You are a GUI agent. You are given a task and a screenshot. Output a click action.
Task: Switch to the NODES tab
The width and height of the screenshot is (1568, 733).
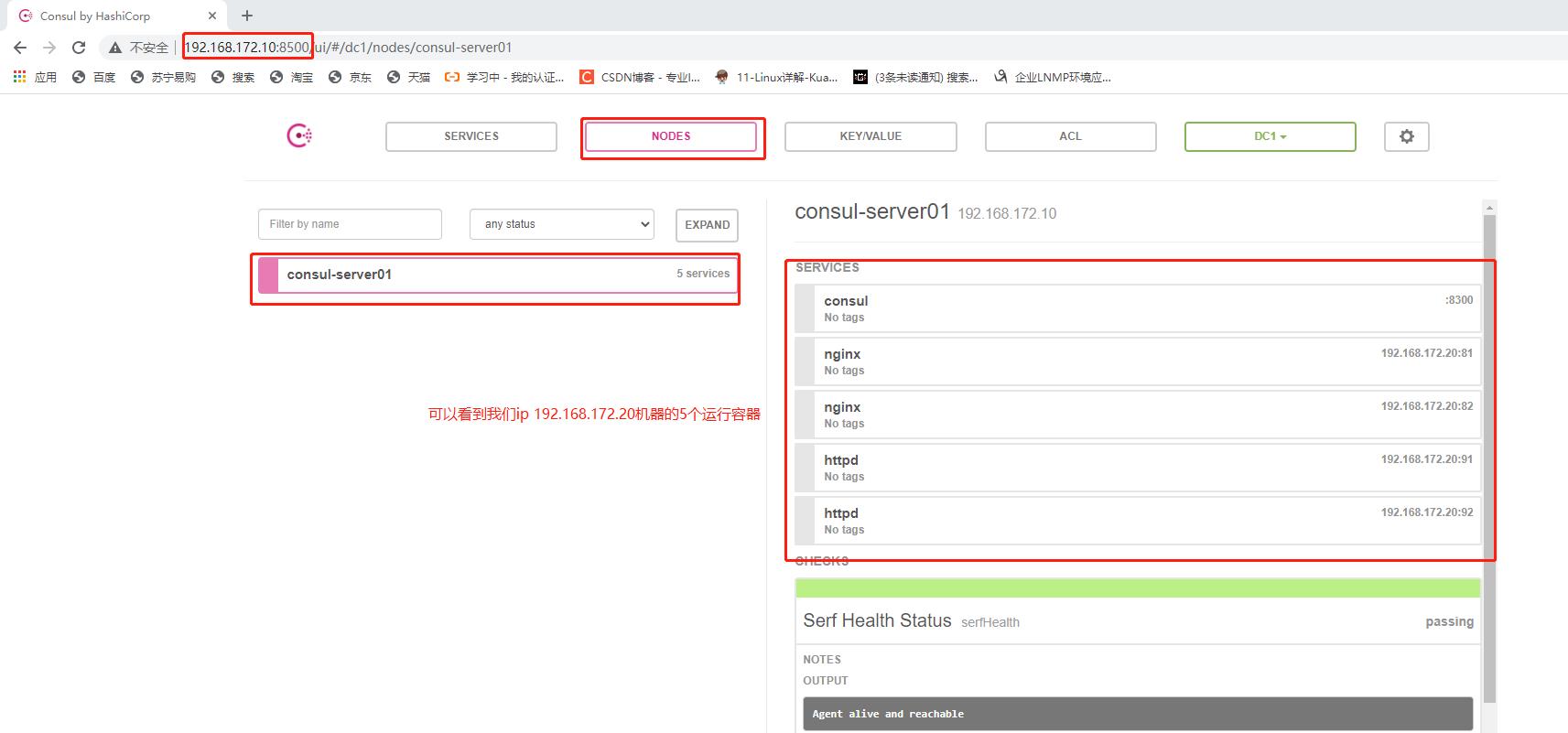point(671,136)
